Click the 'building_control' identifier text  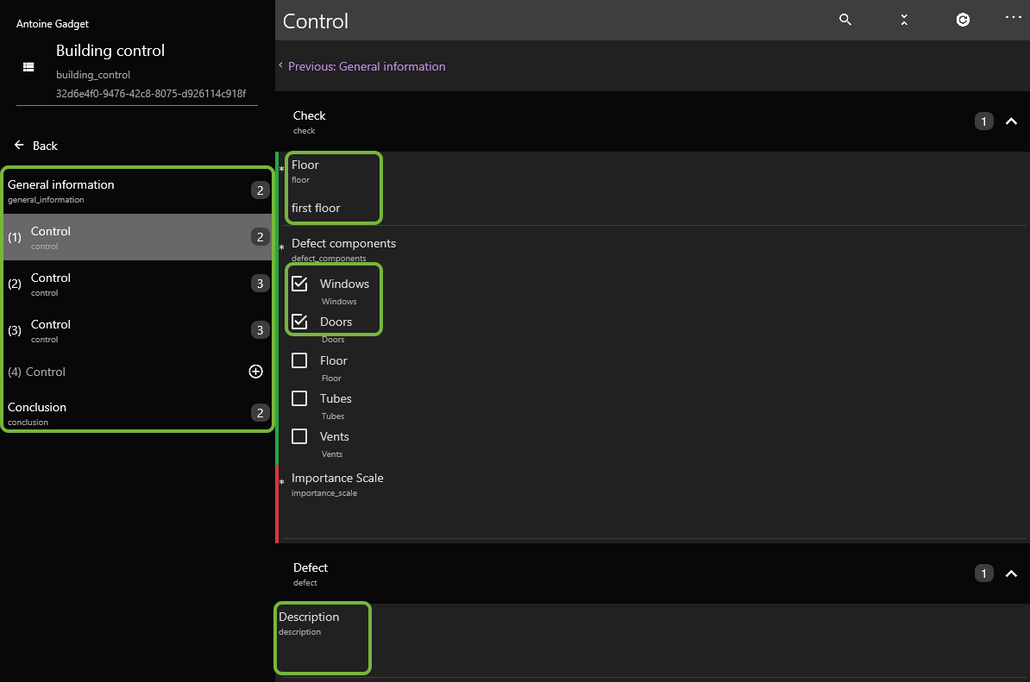tap(93, 75)
